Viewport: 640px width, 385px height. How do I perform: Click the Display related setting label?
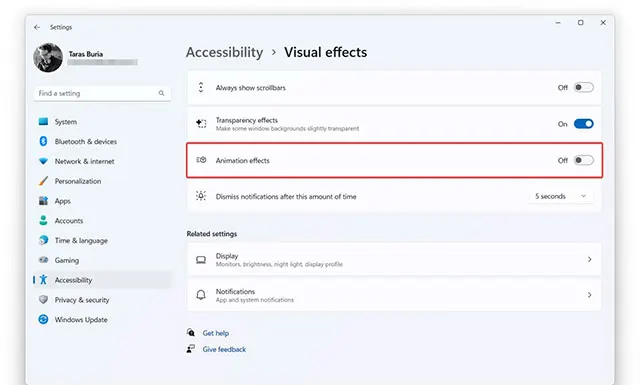tap(227, 256)
